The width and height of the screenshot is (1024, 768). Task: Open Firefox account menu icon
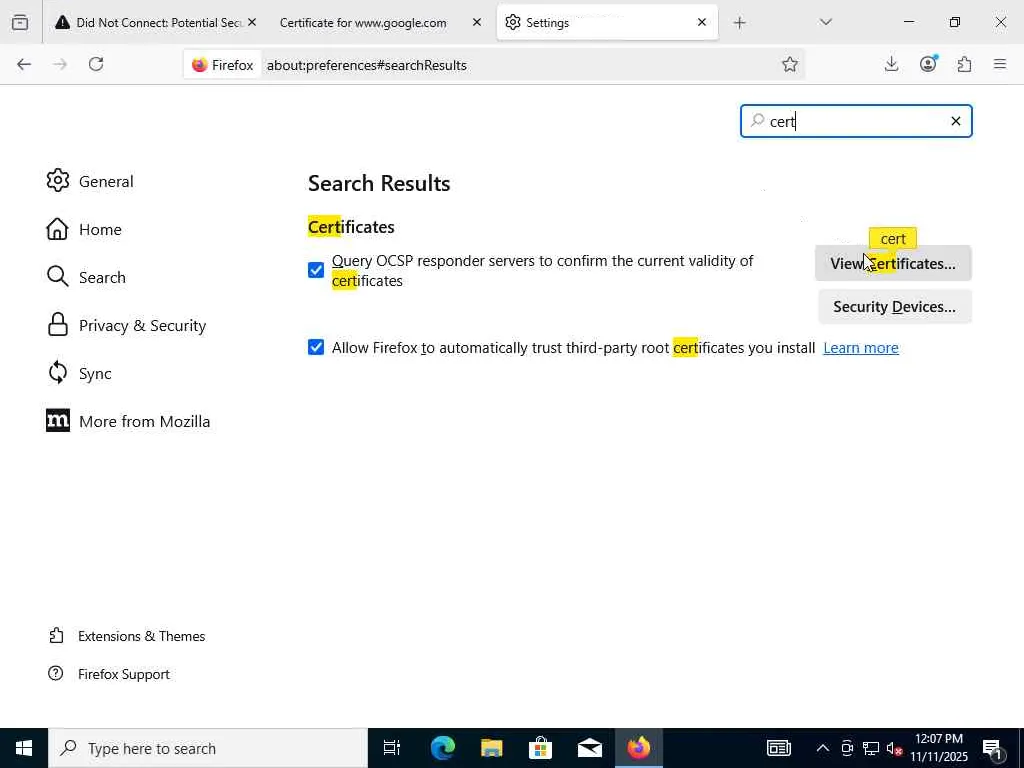[x=928, y=63]
